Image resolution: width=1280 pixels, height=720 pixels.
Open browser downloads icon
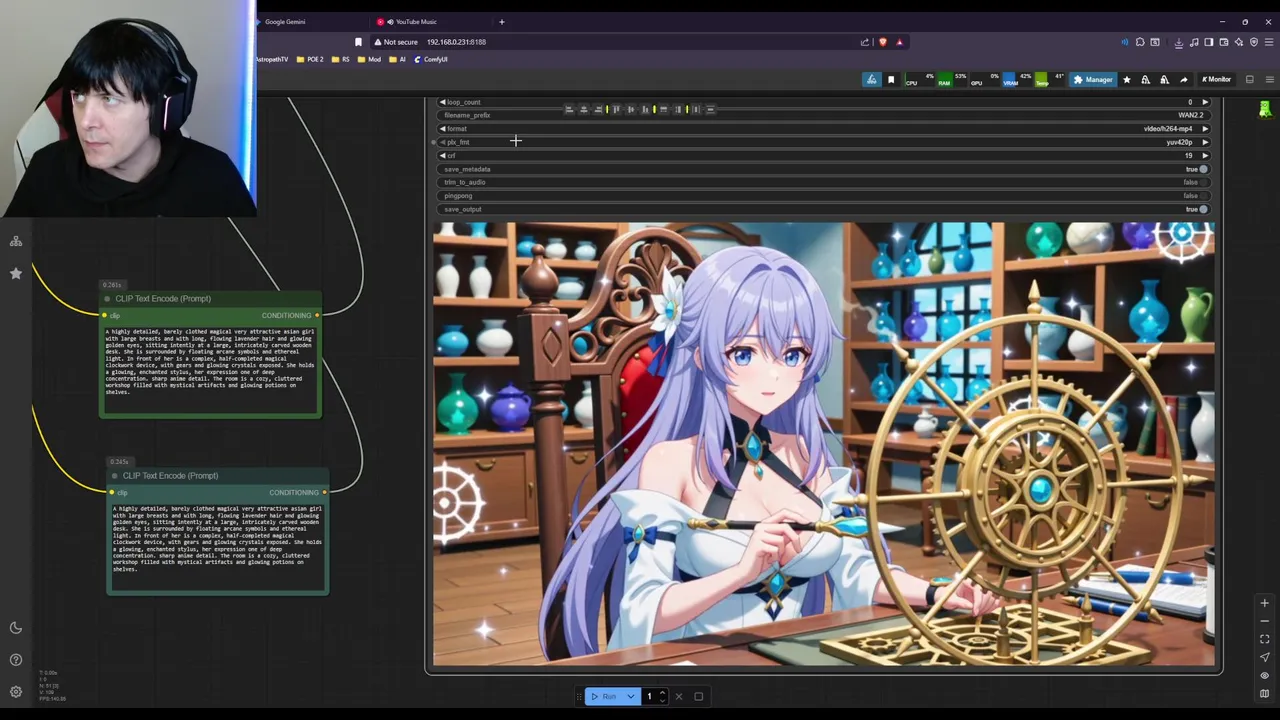pos(1179,42)
